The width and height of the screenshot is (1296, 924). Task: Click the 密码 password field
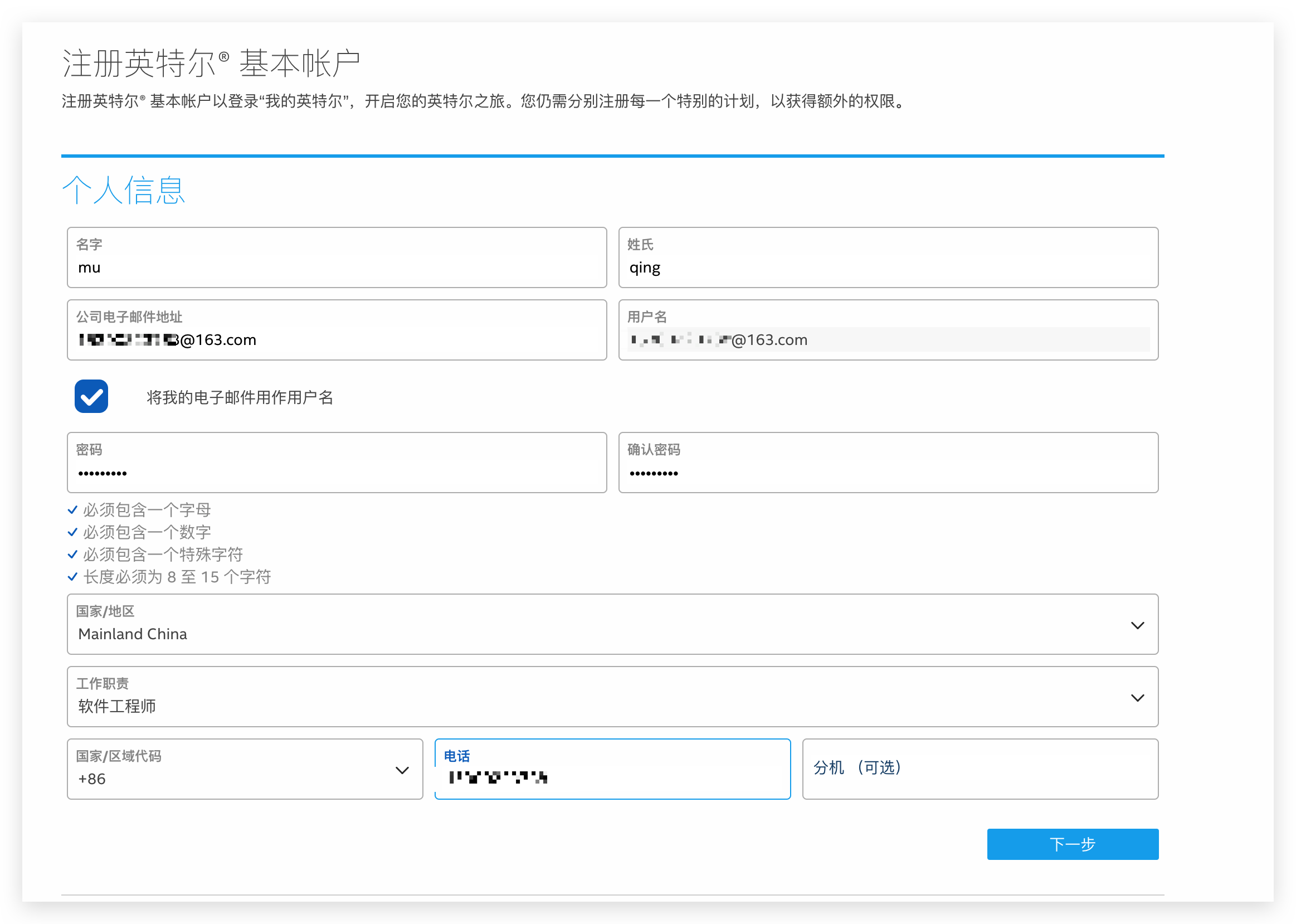(x=337, y=463)
